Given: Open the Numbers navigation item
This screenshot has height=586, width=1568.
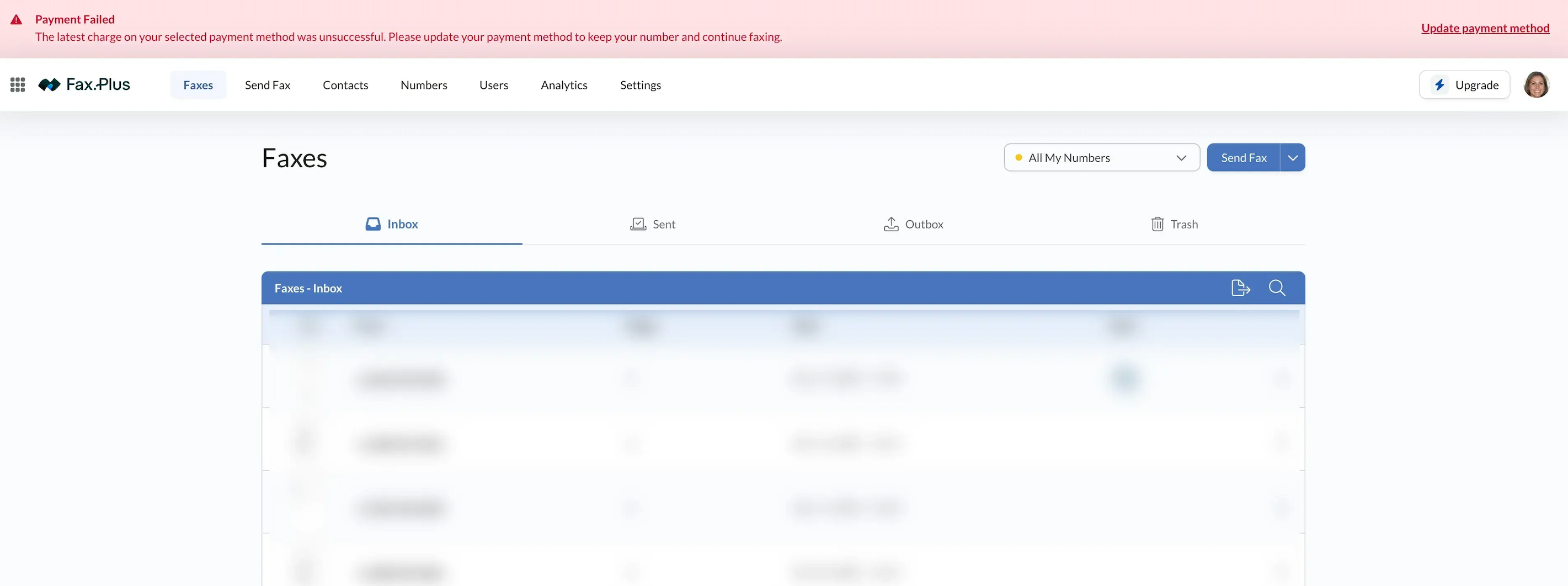Looking at the screenshot, I should click(x=424, y=84).
